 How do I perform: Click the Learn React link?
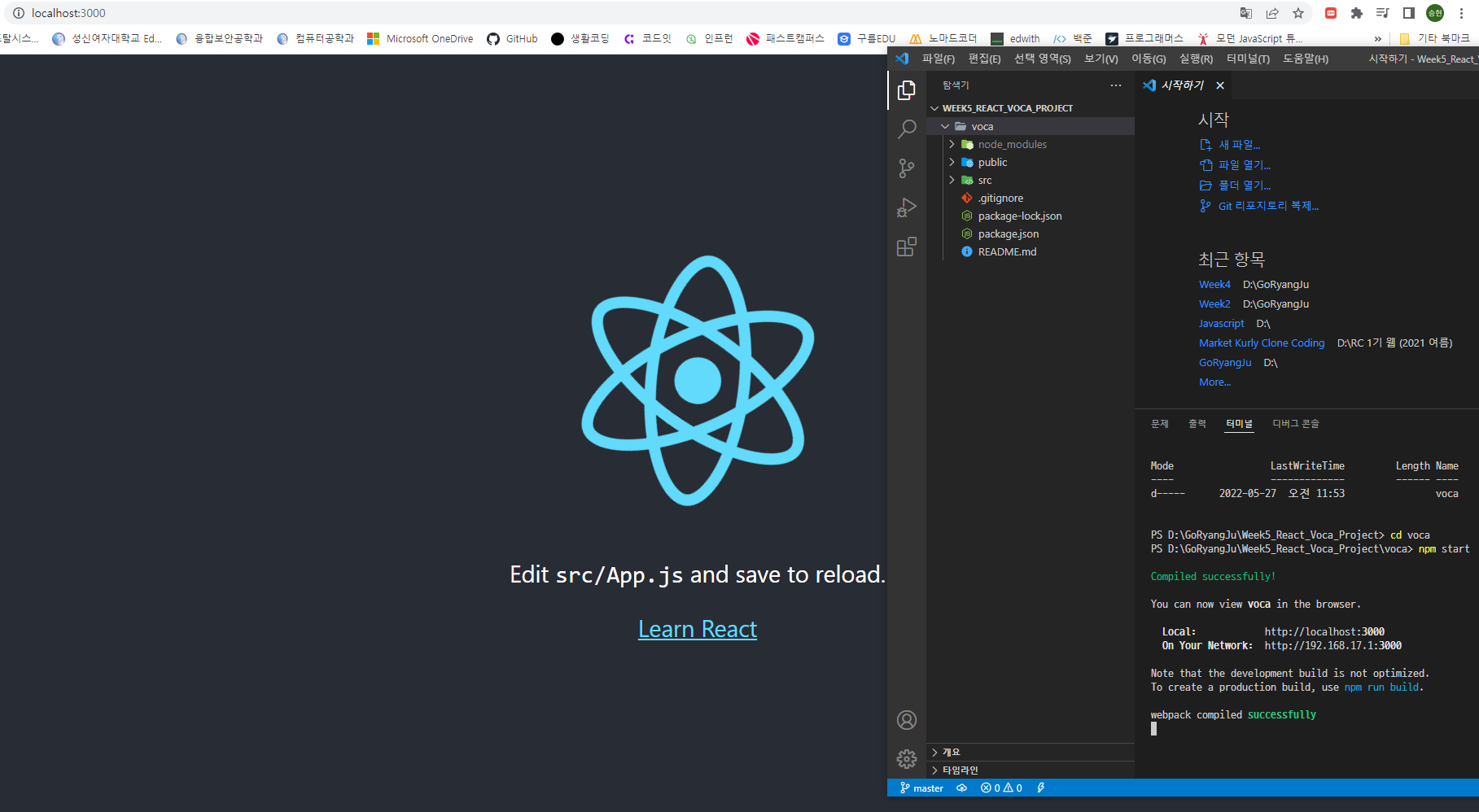(x=698, y=629)
